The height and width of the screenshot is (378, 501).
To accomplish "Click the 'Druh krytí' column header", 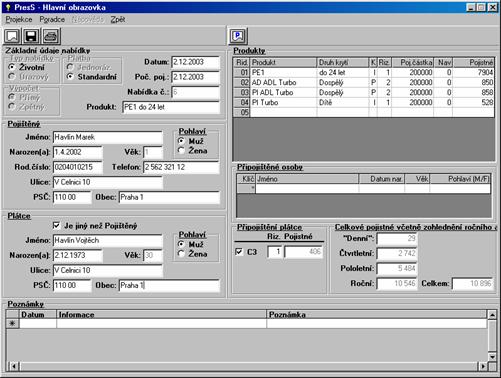I will (343, 62).
